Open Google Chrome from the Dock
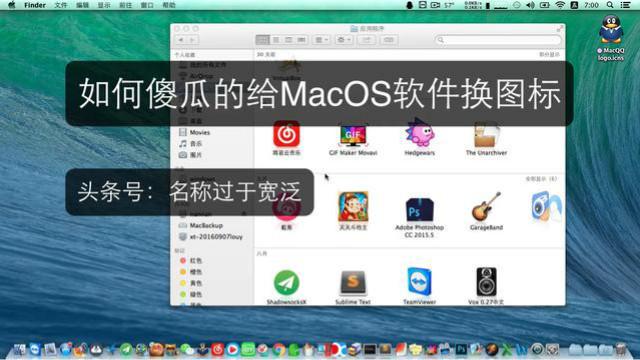 [279, 349]
